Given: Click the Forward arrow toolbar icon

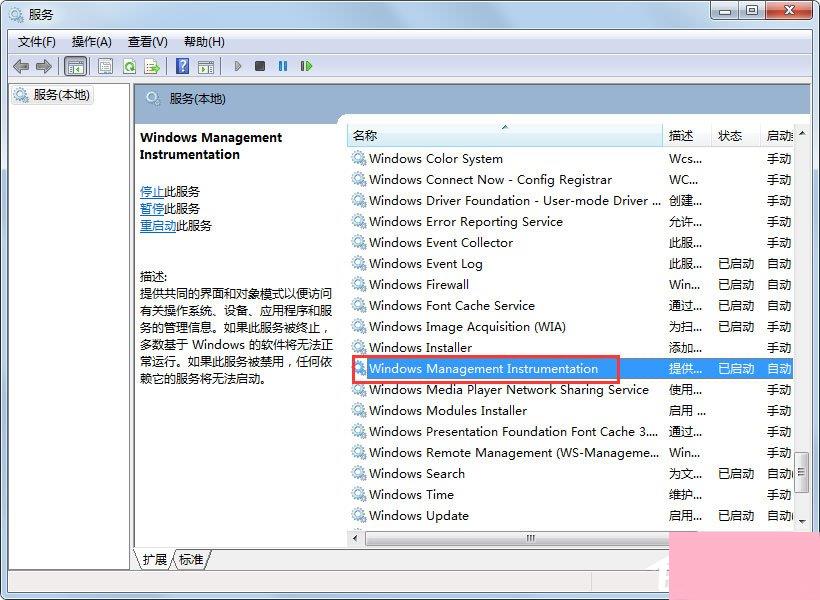Looking at the screenshot, I should (43, 66).
